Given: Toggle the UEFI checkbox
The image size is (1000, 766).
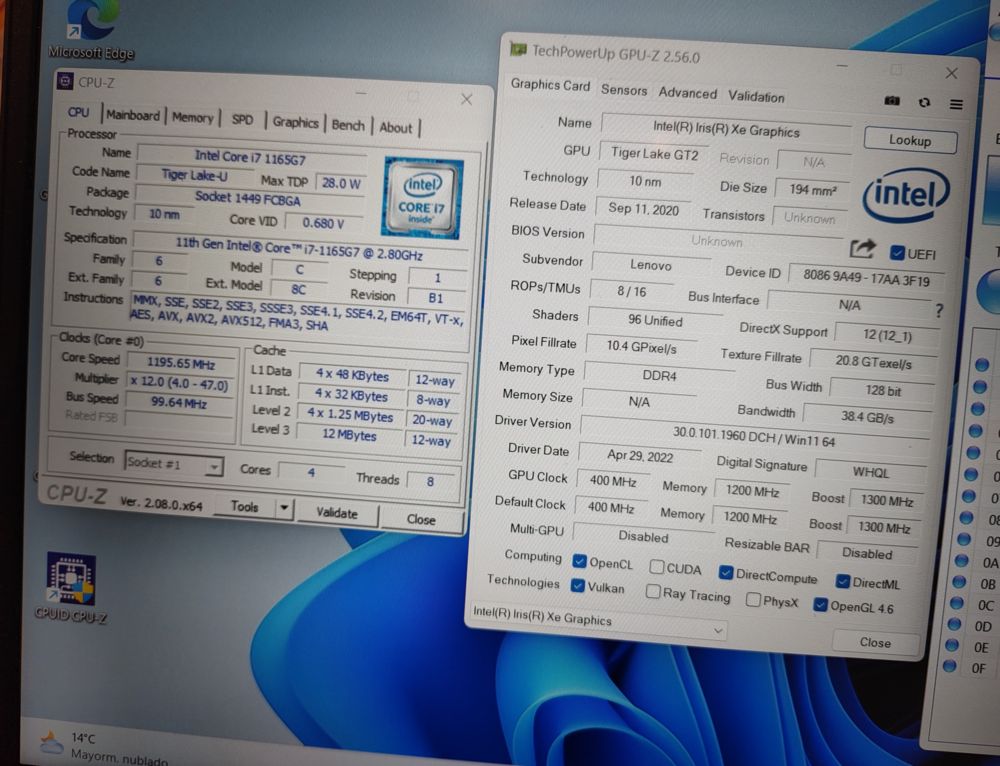Looking at the screenshot, I should 897,253.
